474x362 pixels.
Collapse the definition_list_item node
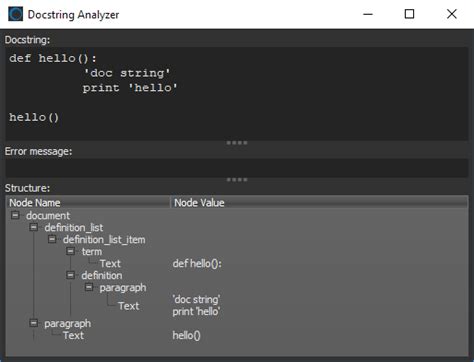[52, 239]
